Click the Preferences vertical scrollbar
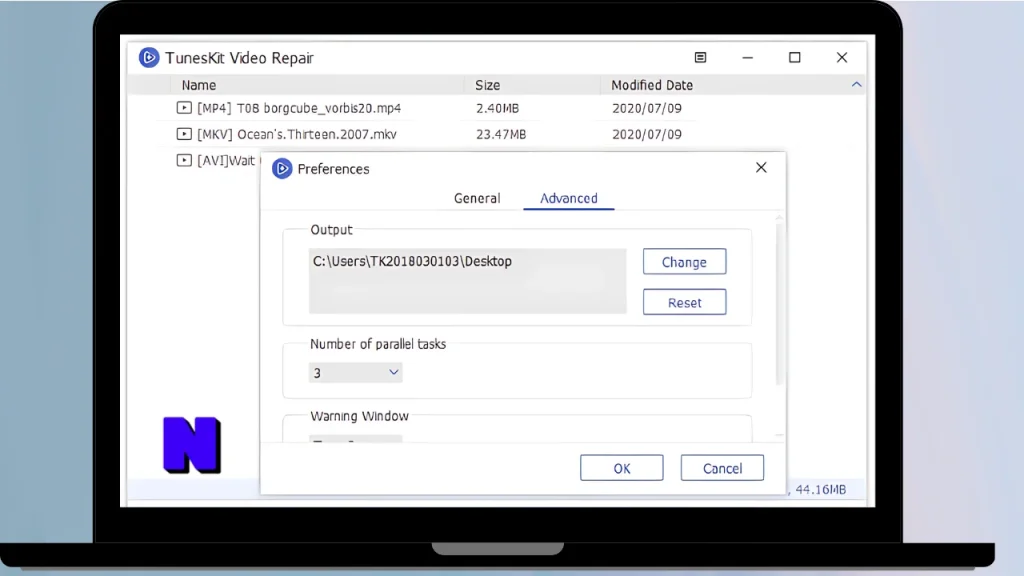1024x576 pixels. (x=779, y=304)
